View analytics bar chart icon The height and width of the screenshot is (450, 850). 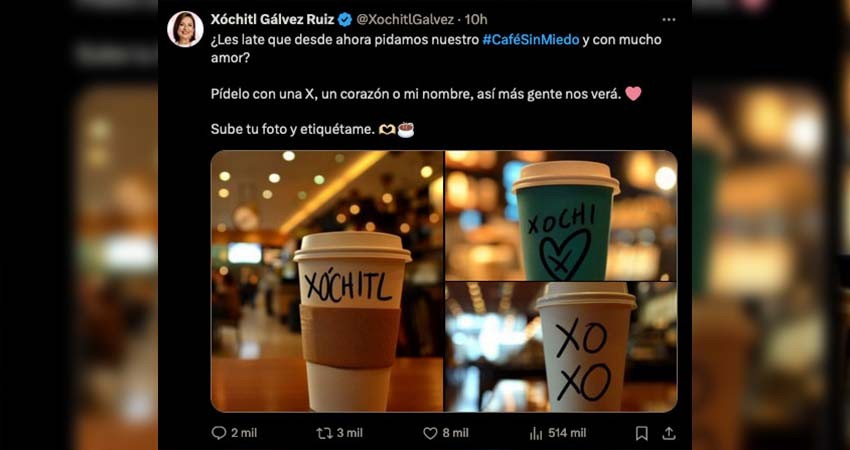click(536, 433)
